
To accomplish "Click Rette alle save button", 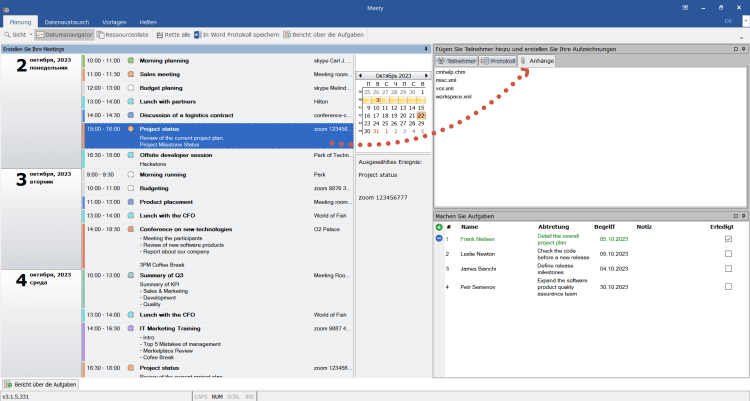I will [173, 35].
